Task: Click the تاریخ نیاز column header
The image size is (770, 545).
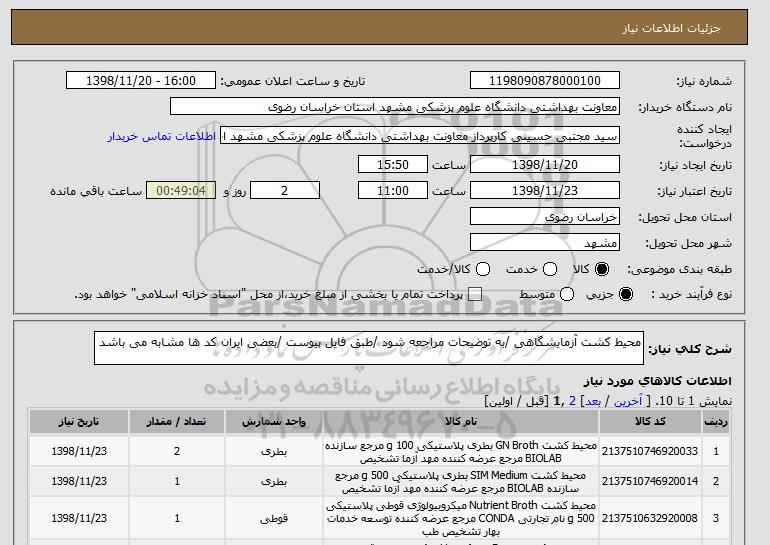Action: tap(79, 422)
